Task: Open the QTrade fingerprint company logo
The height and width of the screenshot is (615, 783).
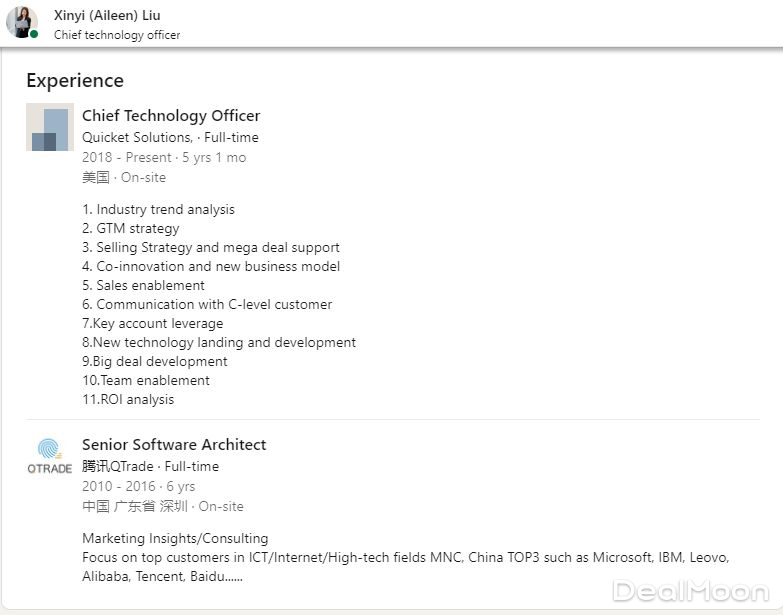Action: pos(49,456)
